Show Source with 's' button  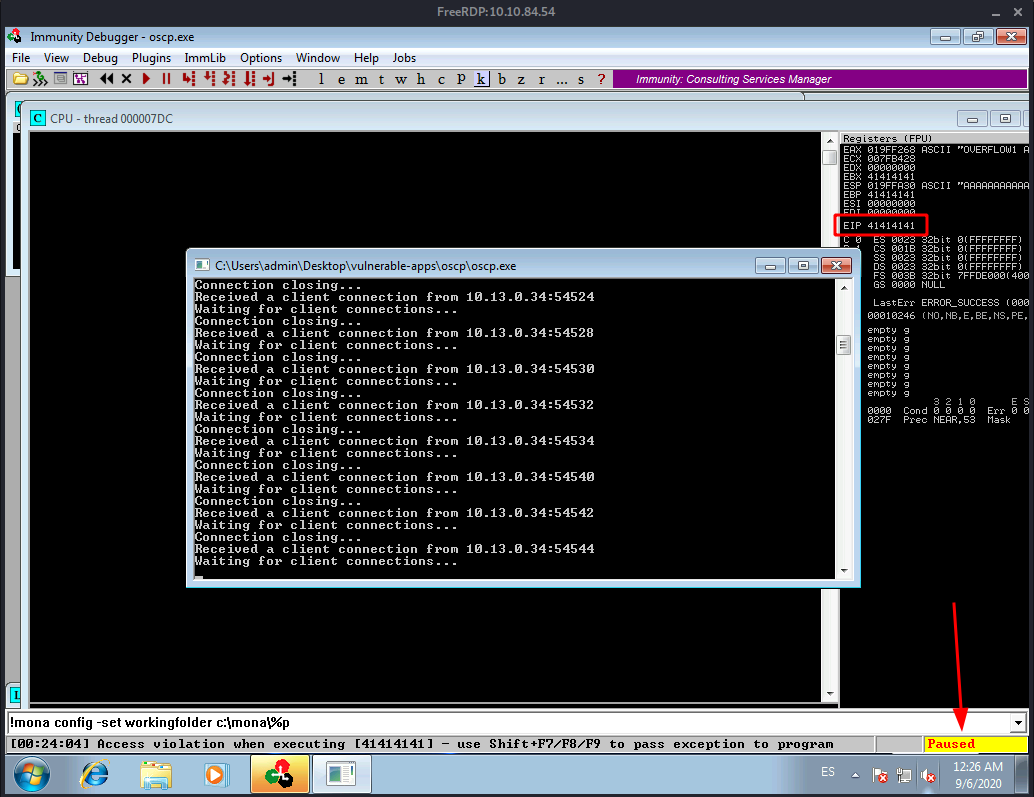point(581,79)
